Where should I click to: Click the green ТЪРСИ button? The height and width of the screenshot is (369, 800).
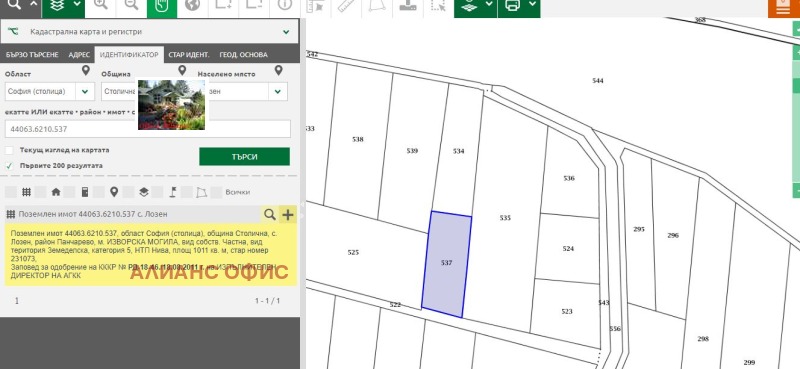pos(244,157)
